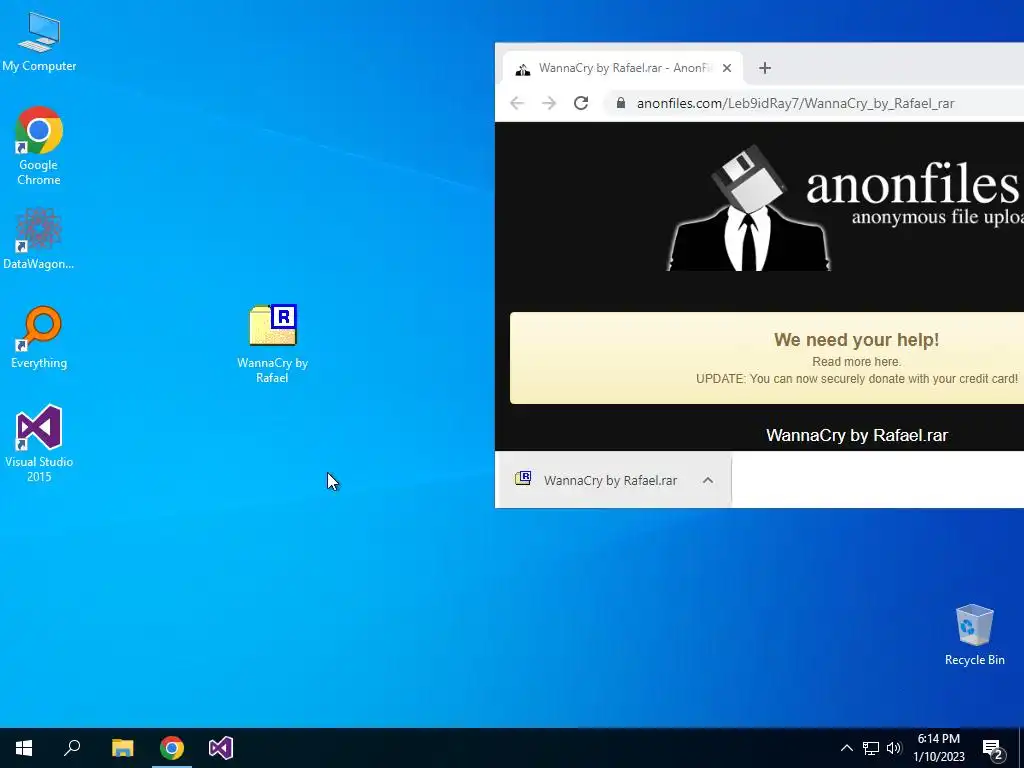This screenshot has width=1024, height=768.
Task: Click the taskbar clock showing 6:14 PM
Action: click(x=938, y=739)
